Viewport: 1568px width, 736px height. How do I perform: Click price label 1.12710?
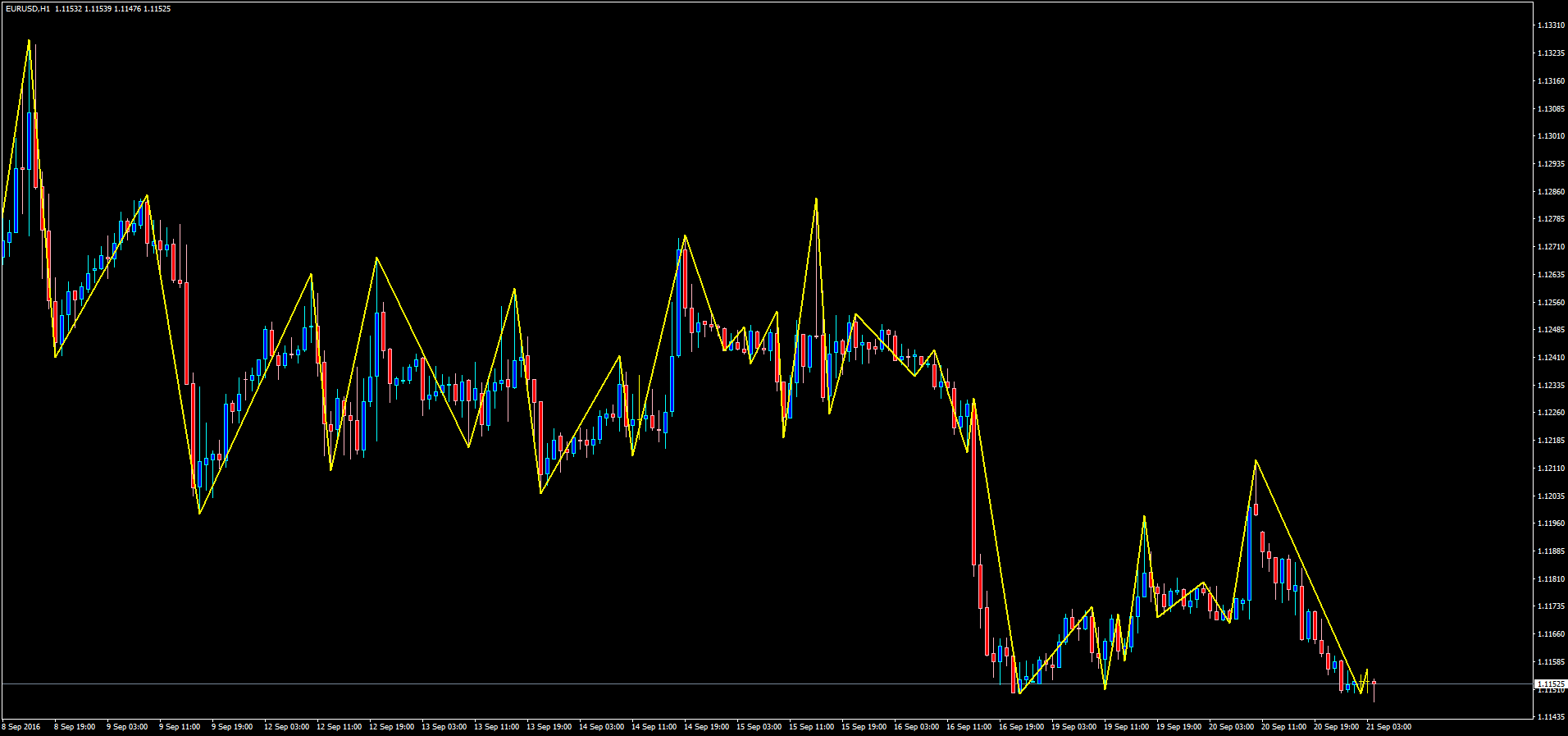click(1552, 247)
